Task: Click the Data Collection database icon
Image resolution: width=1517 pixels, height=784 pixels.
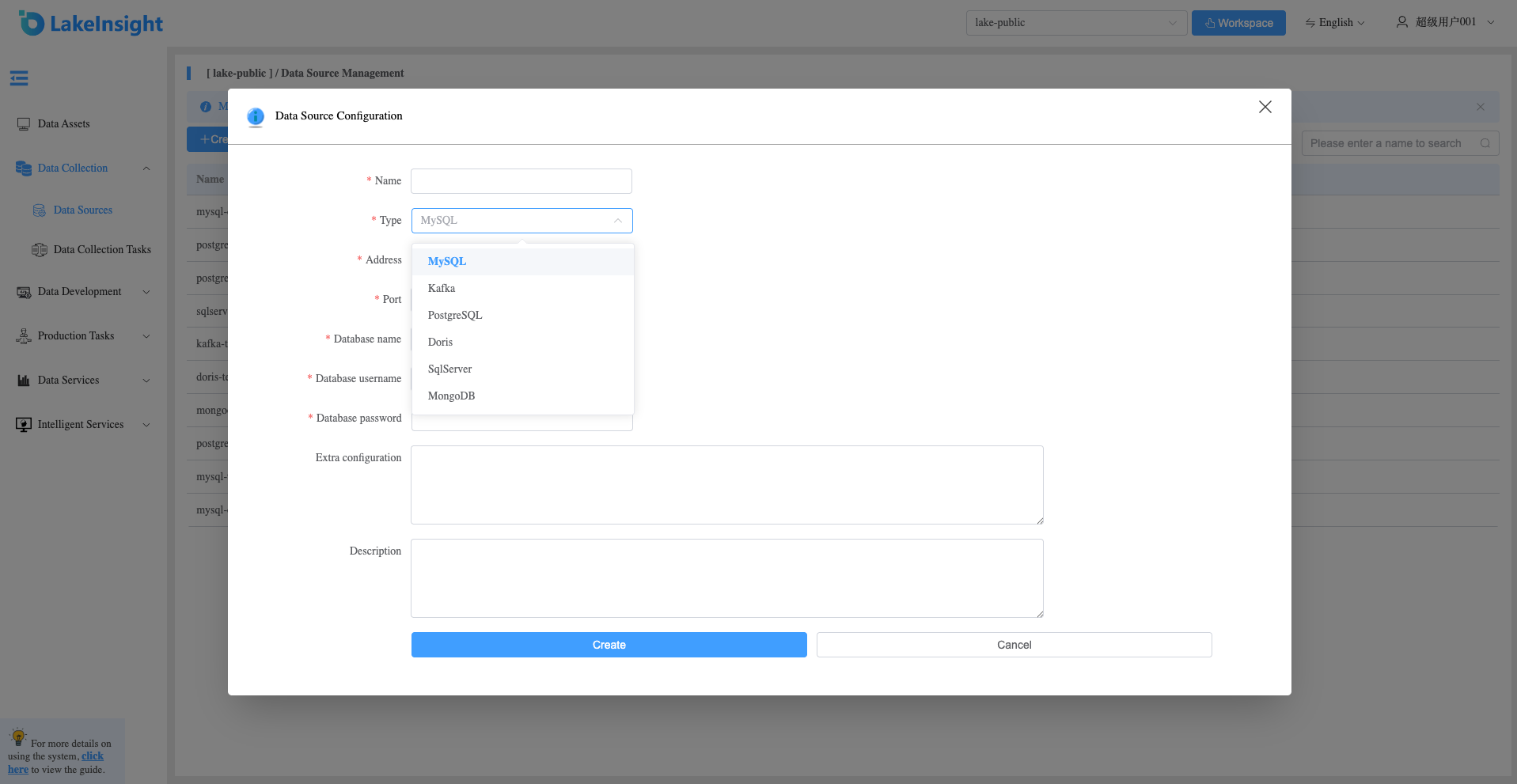Action: [24, 168]
